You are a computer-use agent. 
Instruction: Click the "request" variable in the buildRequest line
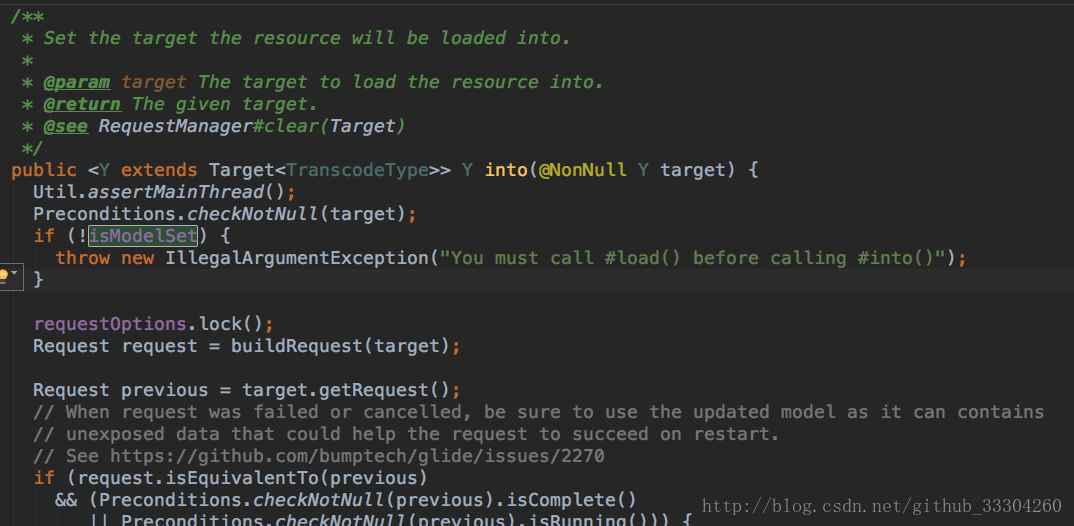tap(160, 346)
